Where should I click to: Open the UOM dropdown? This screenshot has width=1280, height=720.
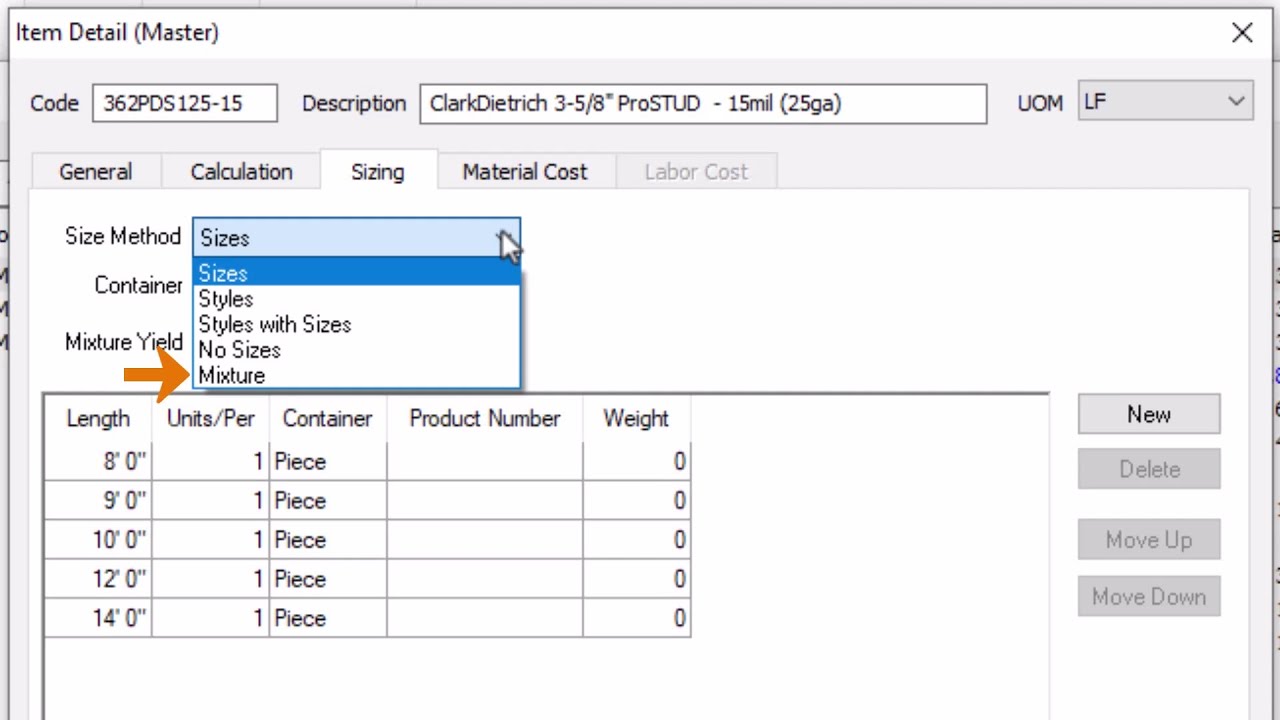[x=1236, y=102]
